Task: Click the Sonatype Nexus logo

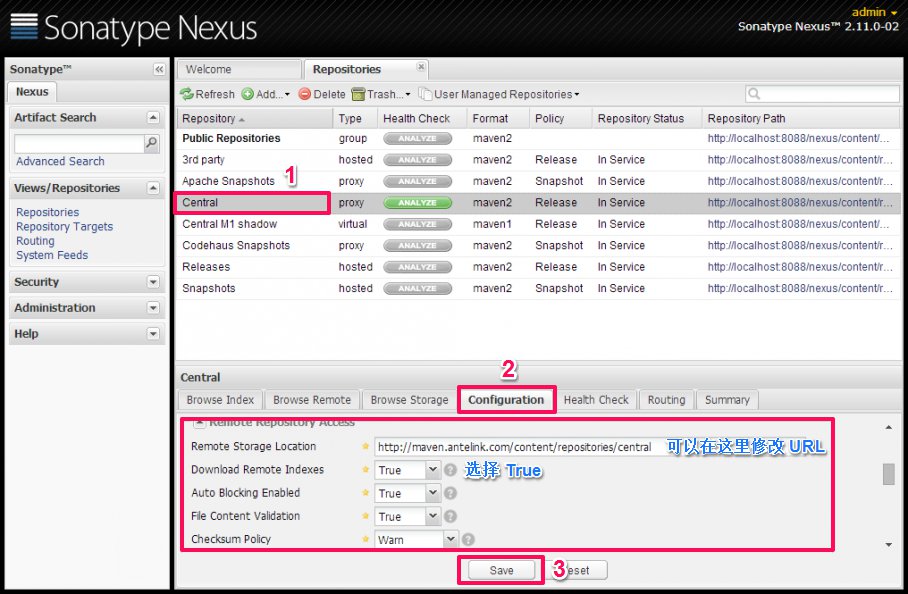Action: click(134, 27)
